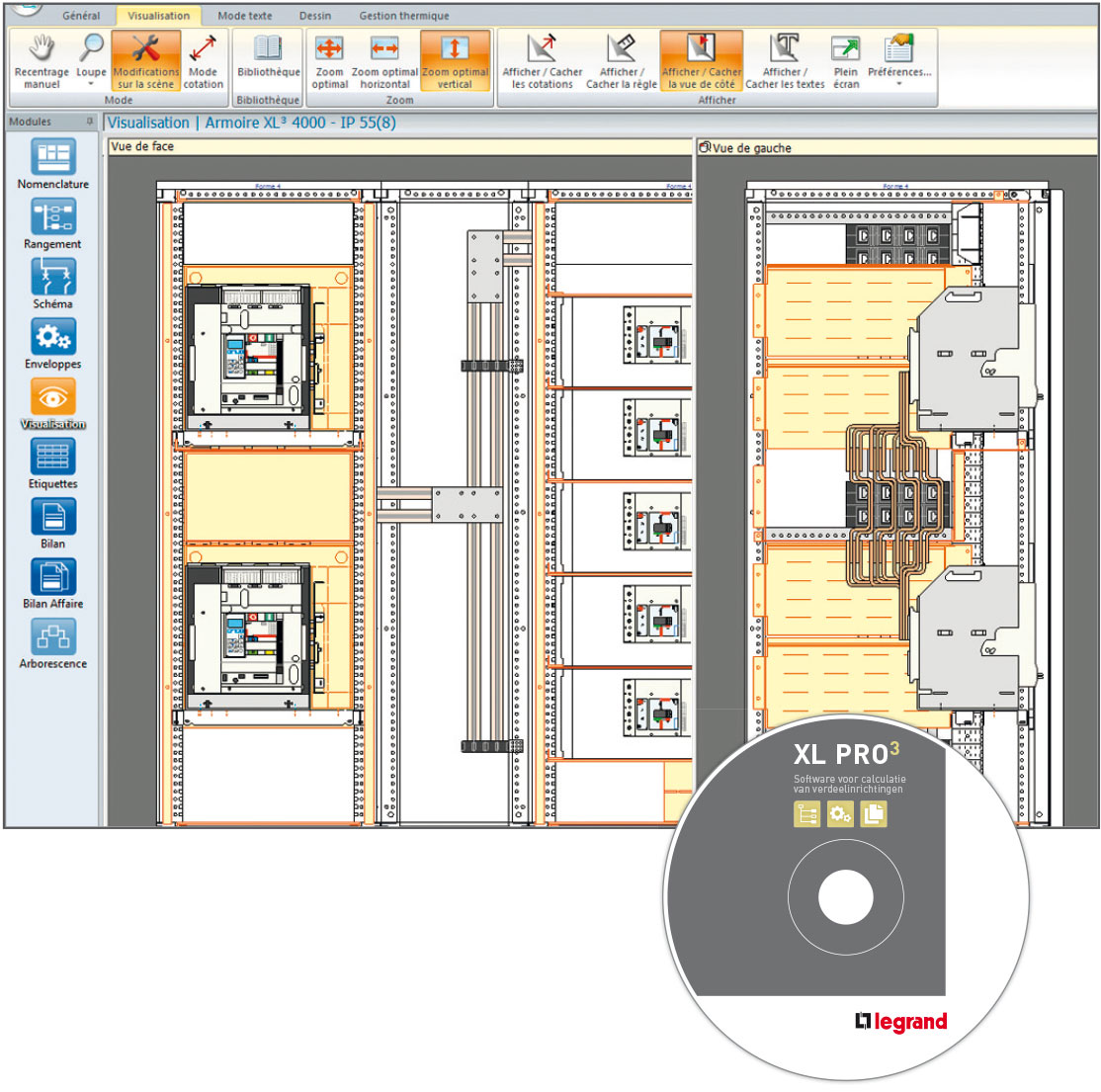This screenshot has height=1092, width=1101.
Task: Pin the Modules panel
Action: pos(90,122)
